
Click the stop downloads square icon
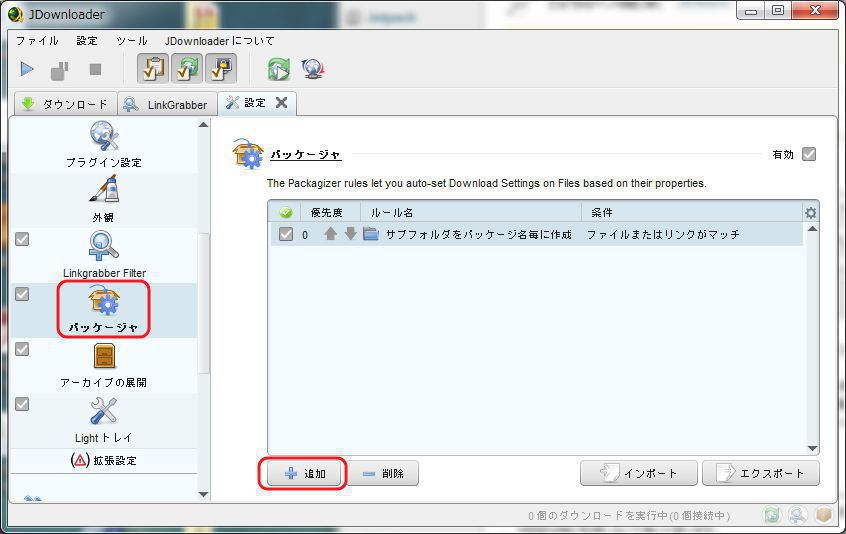point(95,70)
